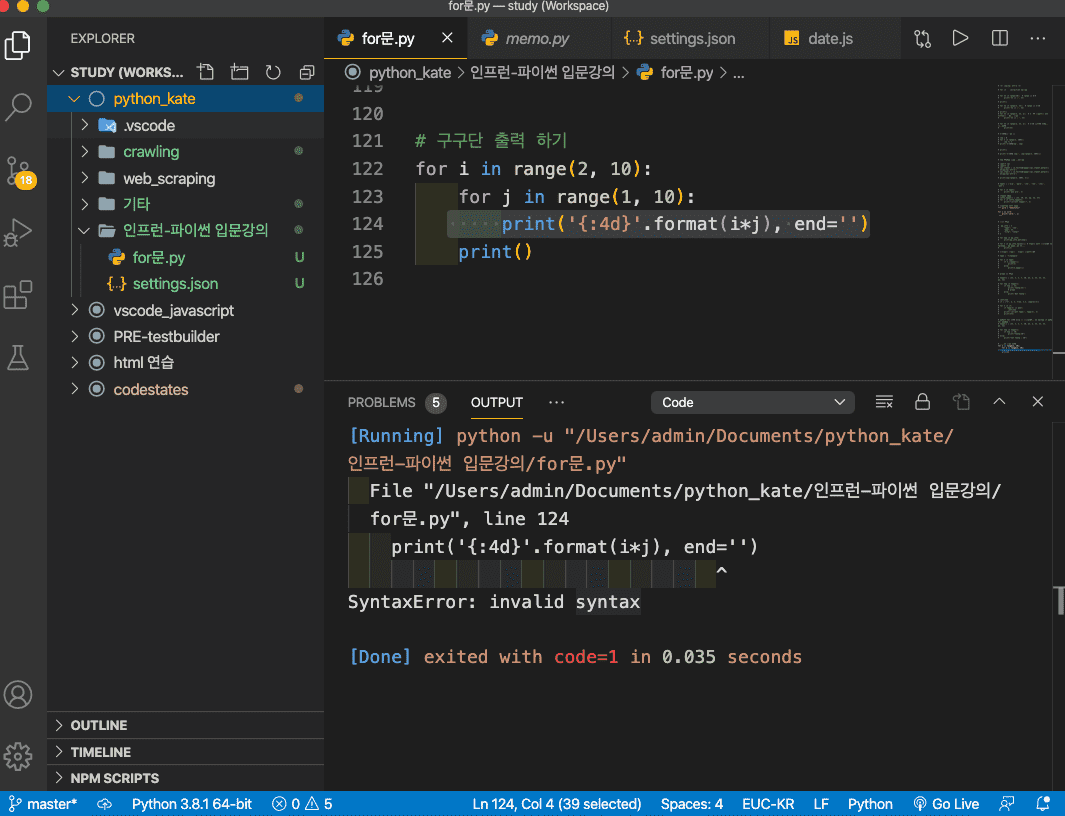Click the Run Code play button
Image resolution: width=1065 pixels, height=816 pixels.
(x=960, y=38)
